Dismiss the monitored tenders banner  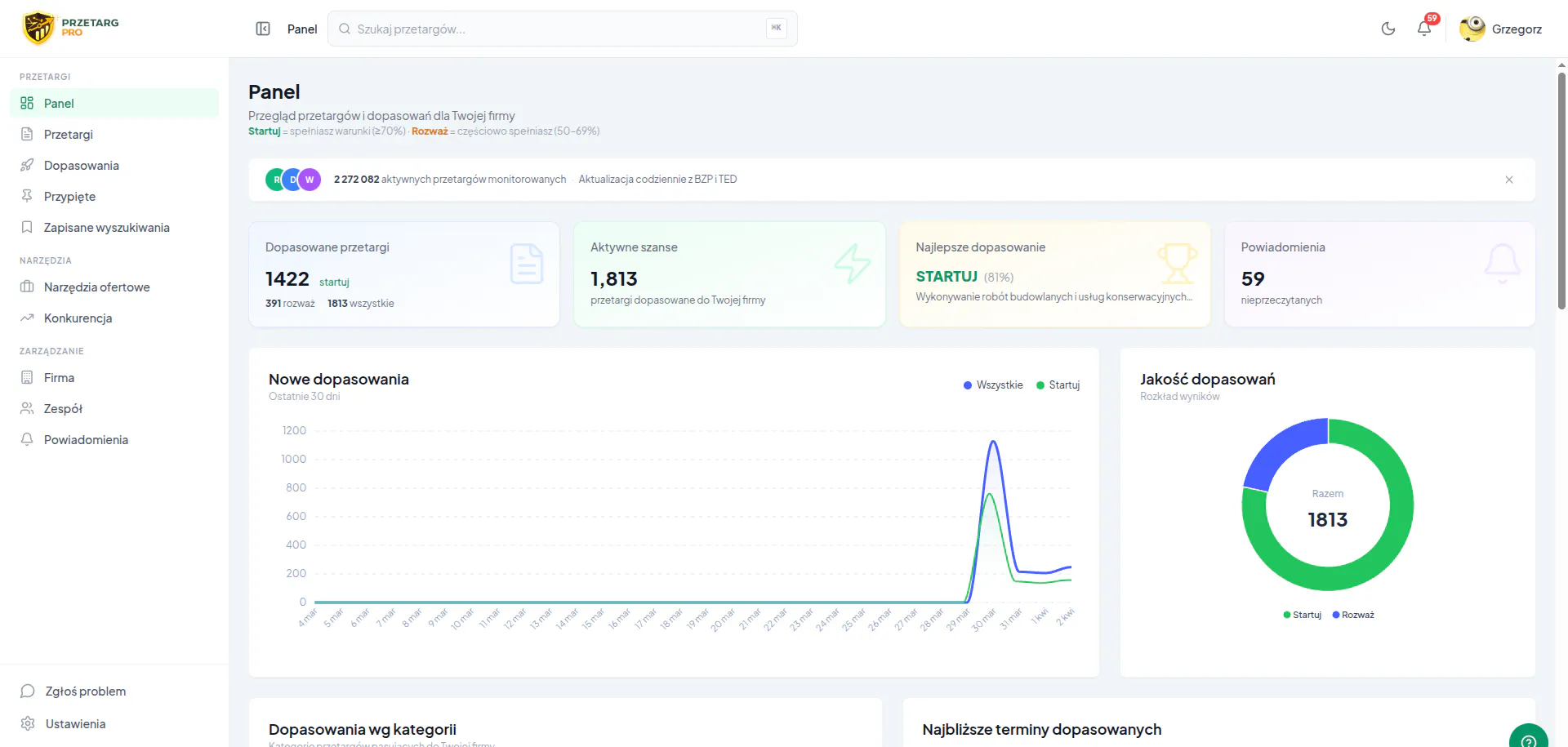(1509, 180)
